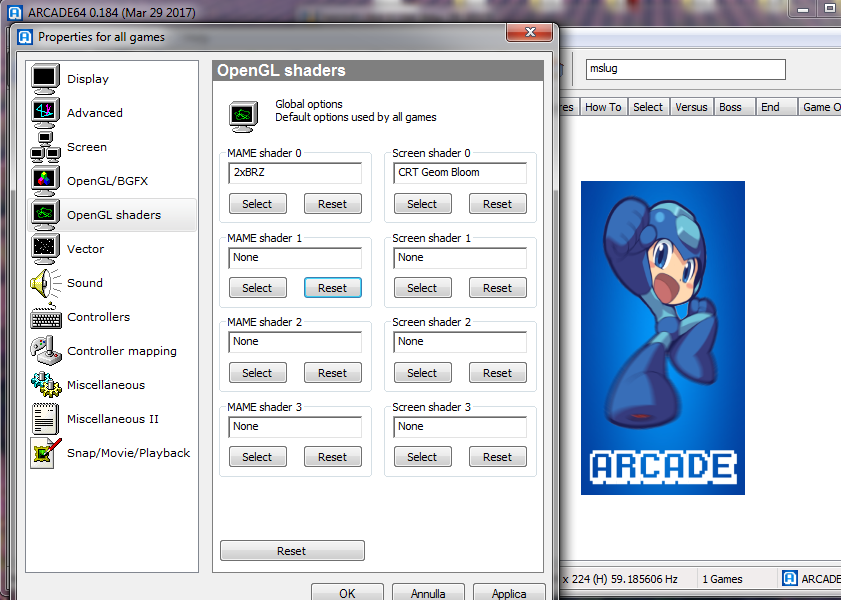Reset MAME shader 0

pyautogui.click(x=333, y=204)
